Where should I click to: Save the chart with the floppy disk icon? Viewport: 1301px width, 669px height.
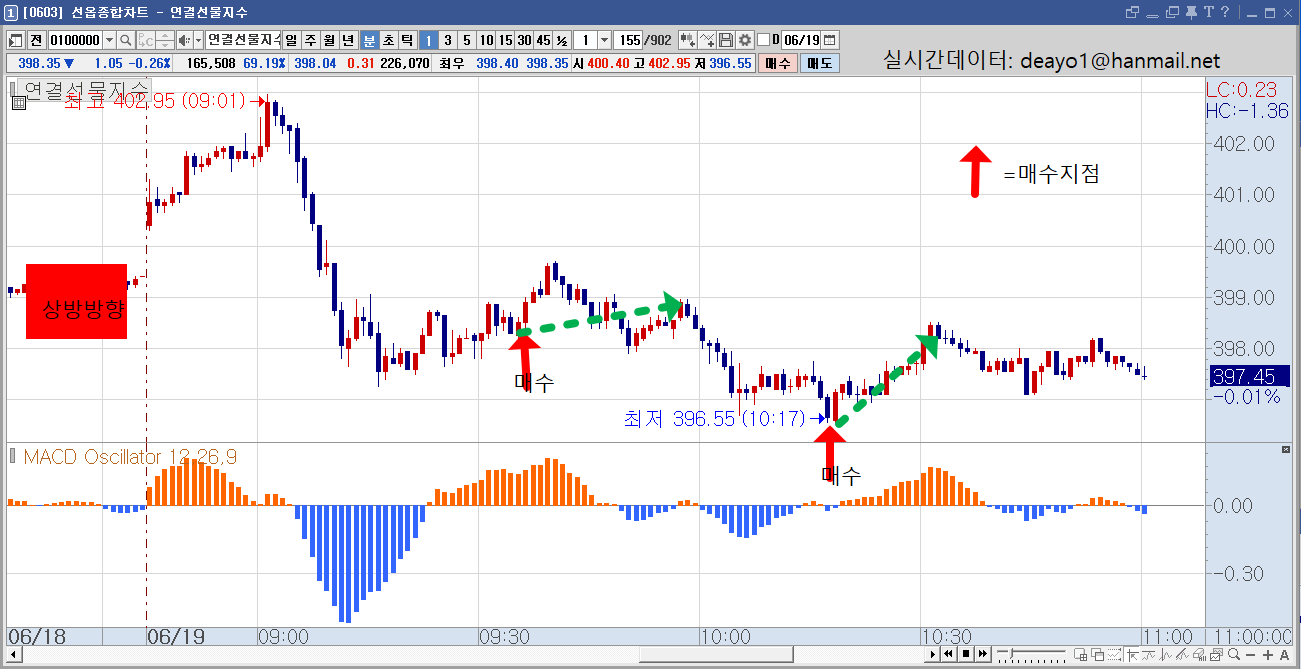pos(726,40)
